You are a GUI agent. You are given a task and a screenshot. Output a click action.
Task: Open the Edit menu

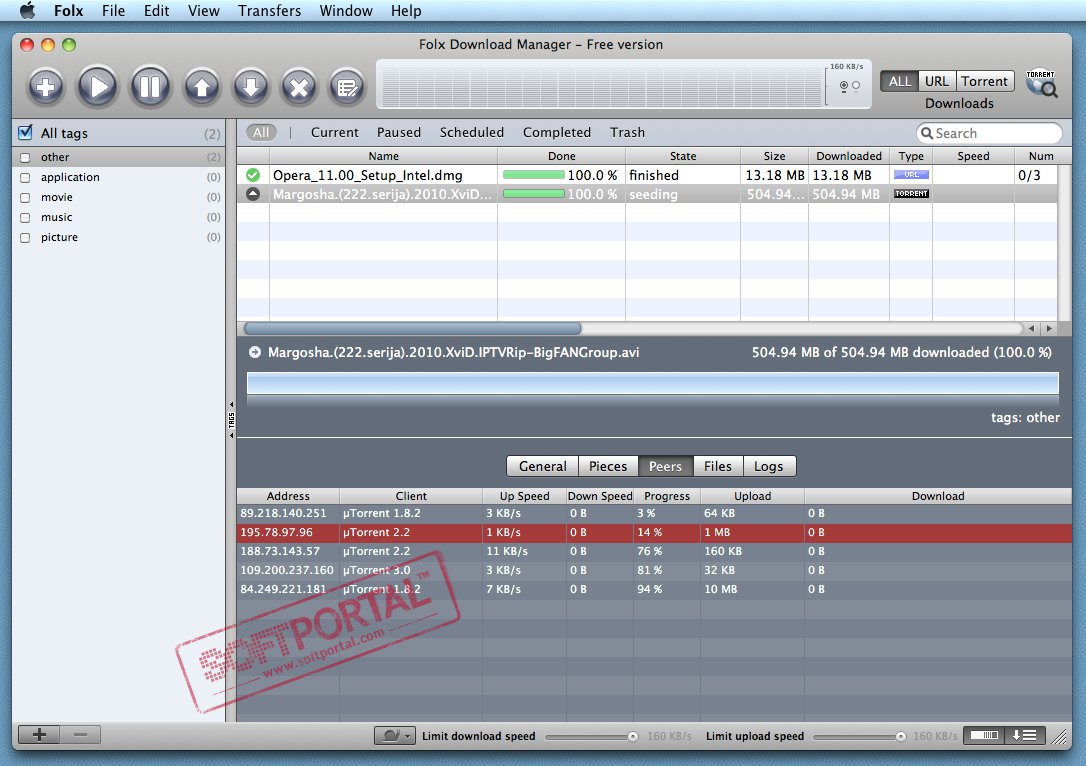click(x=157, y=10)
